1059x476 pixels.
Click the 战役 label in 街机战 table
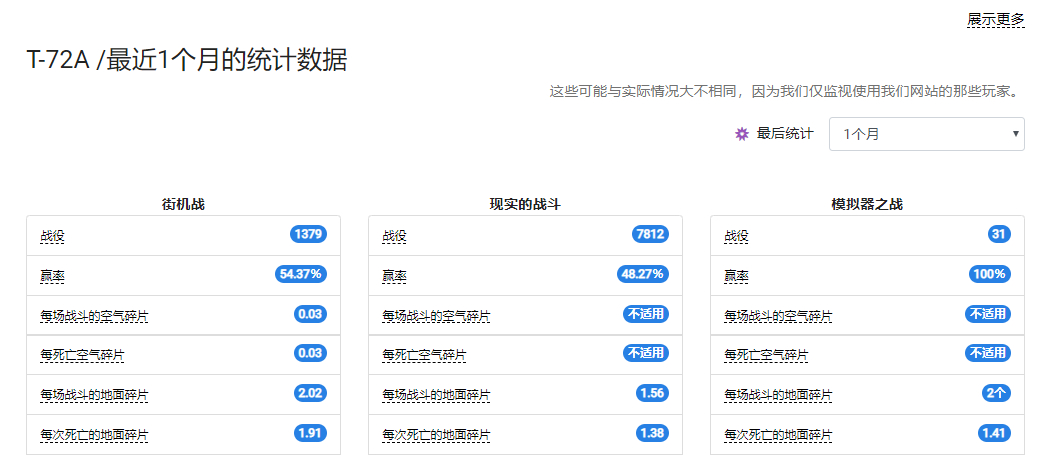tap(53, 236)
